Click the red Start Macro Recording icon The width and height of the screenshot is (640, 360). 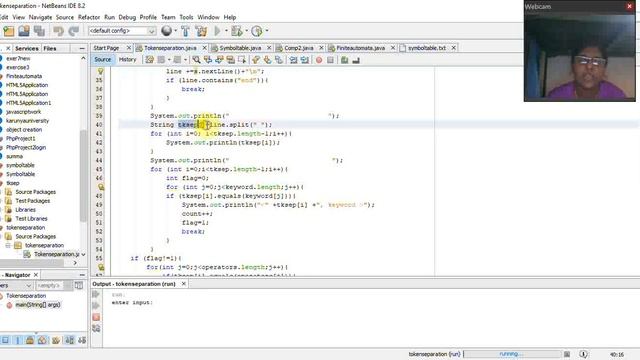pyautogui.click(x=319, y=60)
